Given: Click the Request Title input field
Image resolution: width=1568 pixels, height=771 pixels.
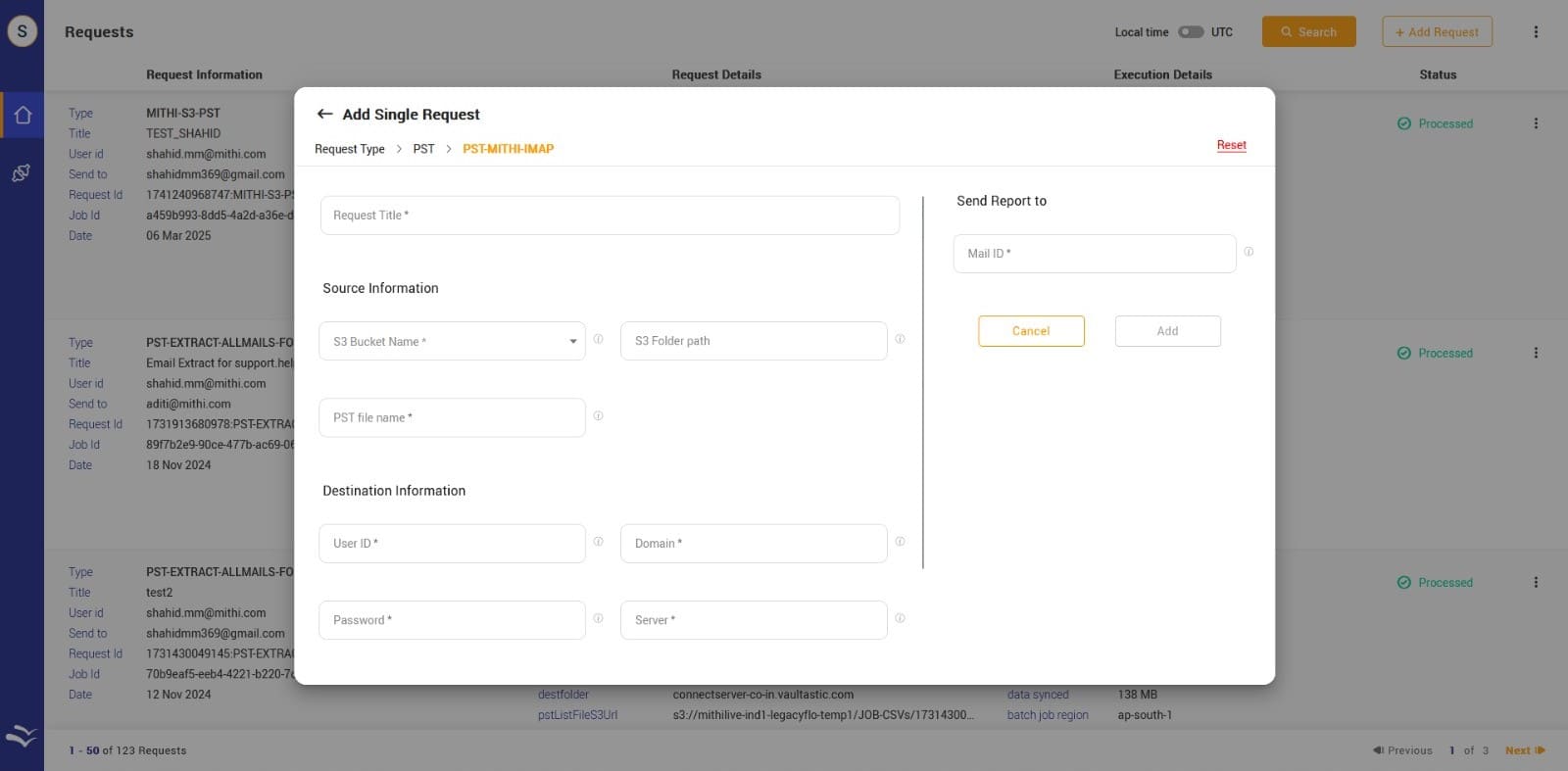Looking at the screenshot, I should 610,216.
